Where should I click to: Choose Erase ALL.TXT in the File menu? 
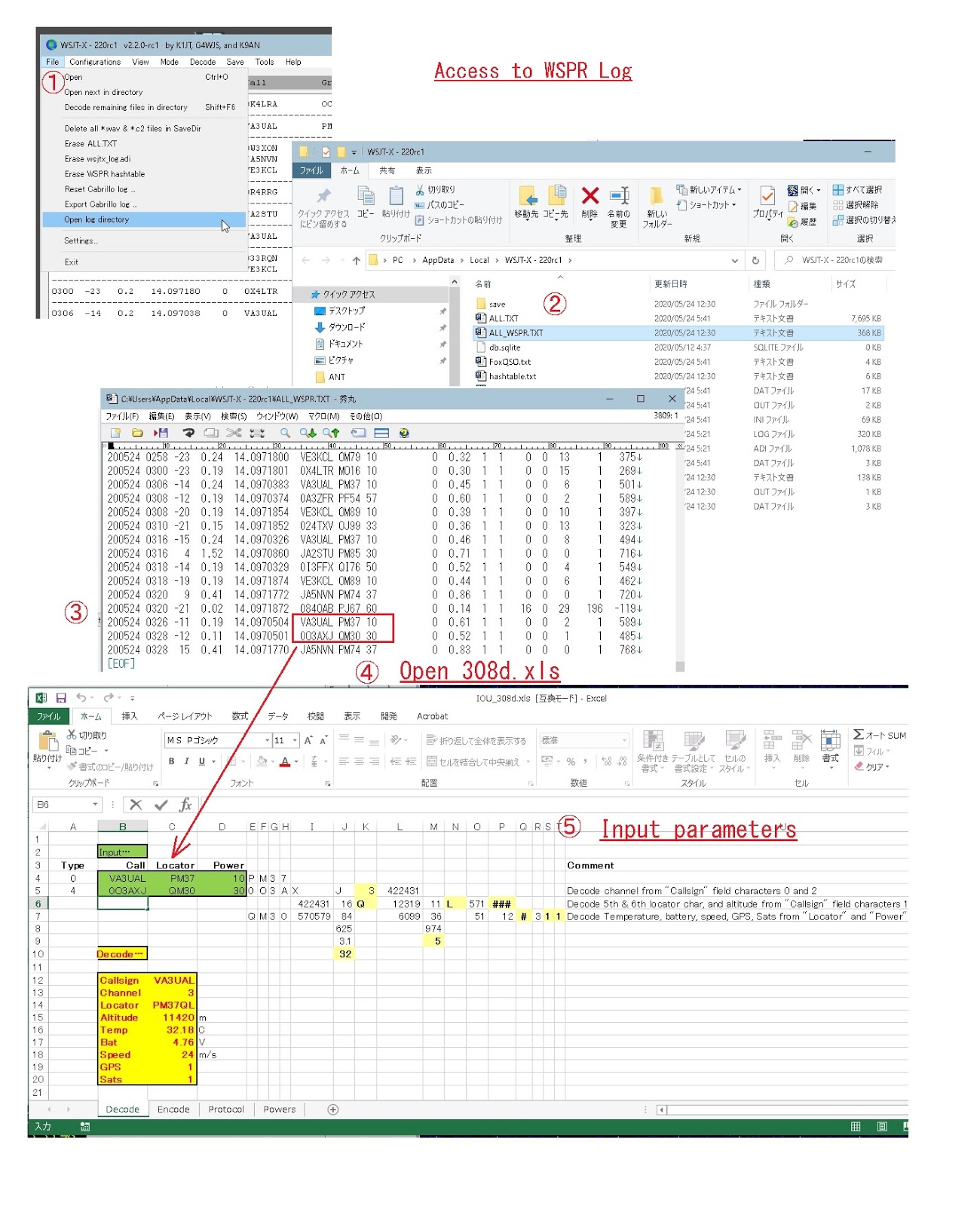[90, 143]
